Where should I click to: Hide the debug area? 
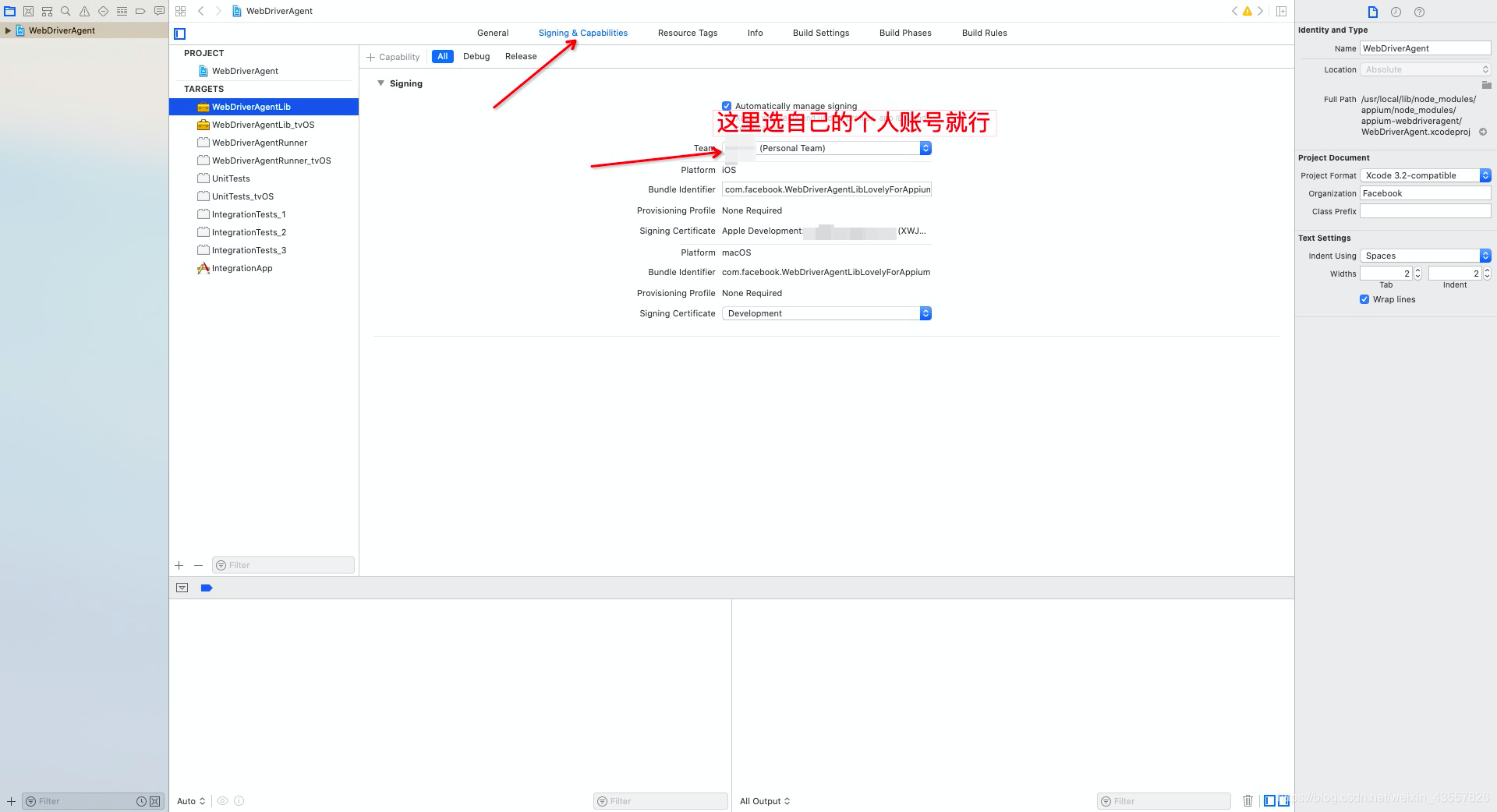pos(182,588)
